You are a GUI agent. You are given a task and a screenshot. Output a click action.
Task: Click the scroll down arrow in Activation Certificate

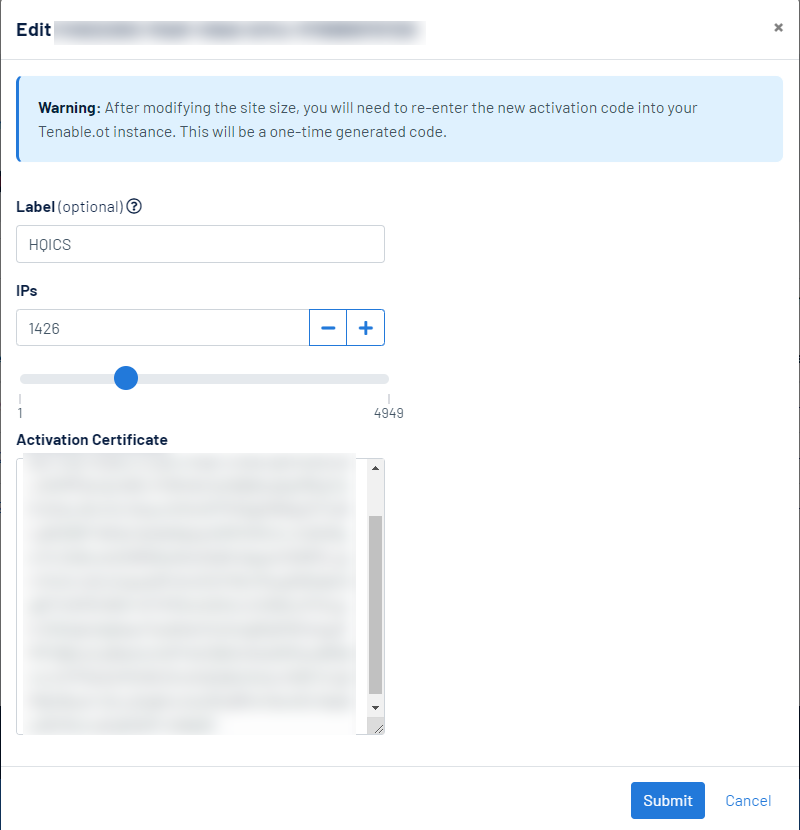[x=376, y=707]
